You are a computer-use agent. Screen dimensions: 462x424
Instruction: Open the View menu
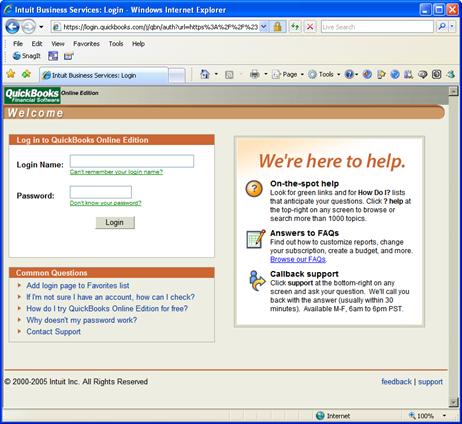tap(58, 44)
